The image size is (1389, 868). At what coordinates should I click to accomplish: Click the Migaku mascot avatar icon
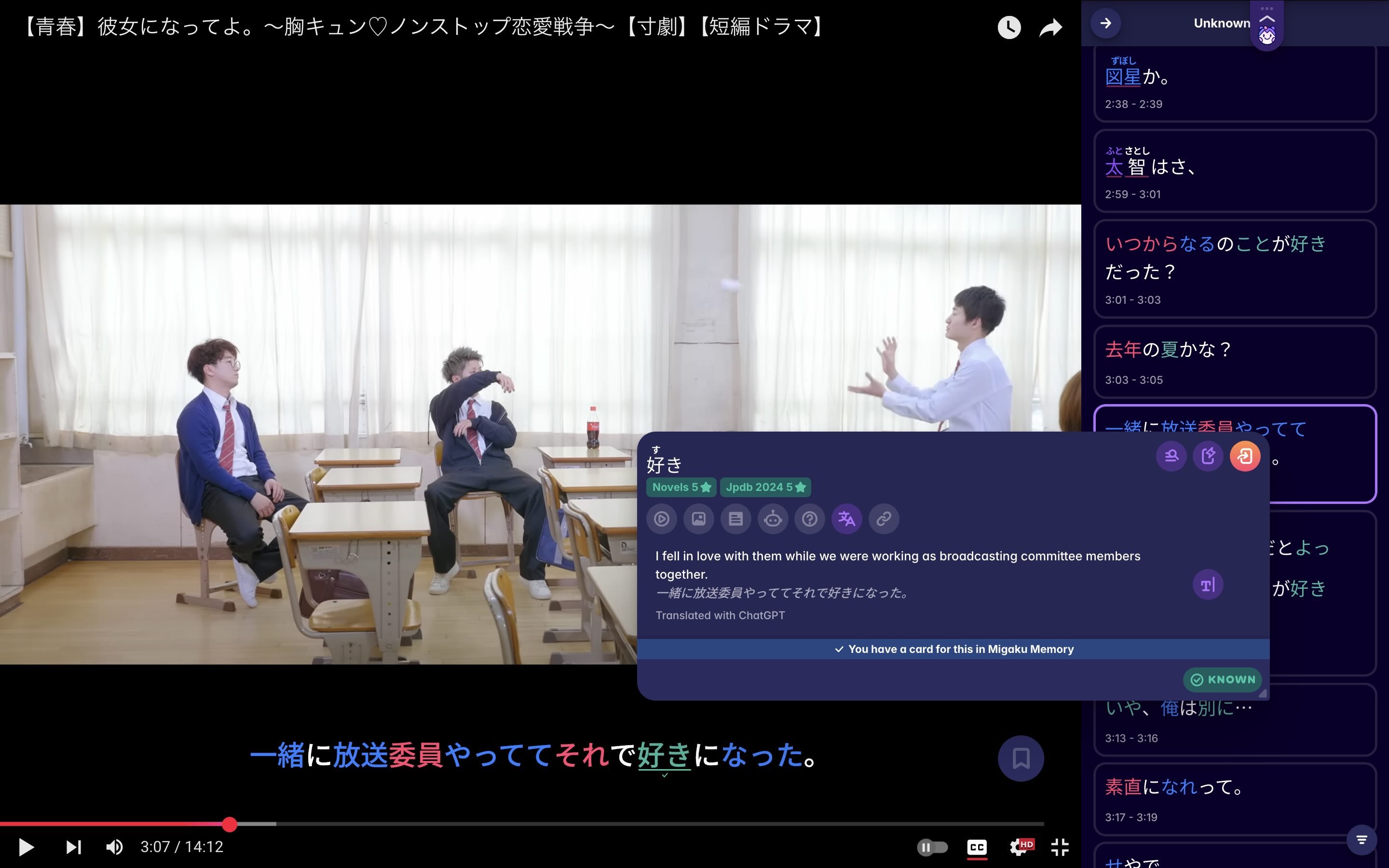click(1267, 36)
